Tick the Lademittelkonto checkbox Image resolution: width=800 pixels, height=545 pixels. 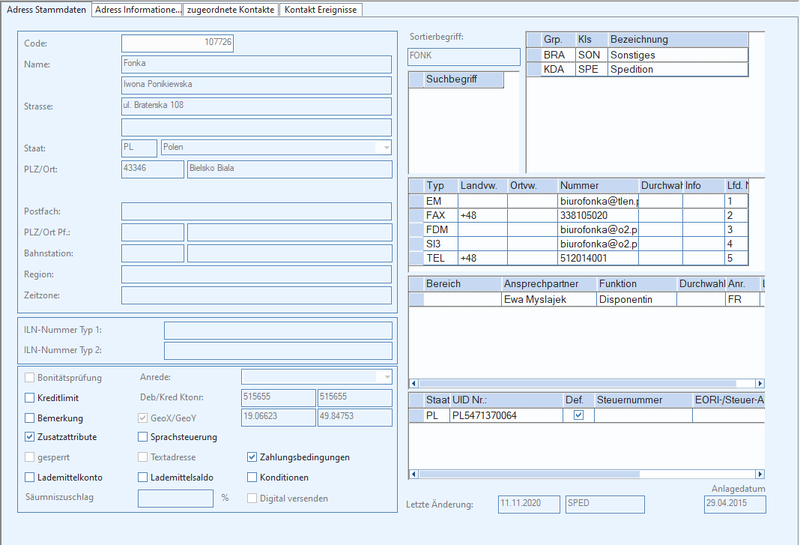tap(30, 478)
